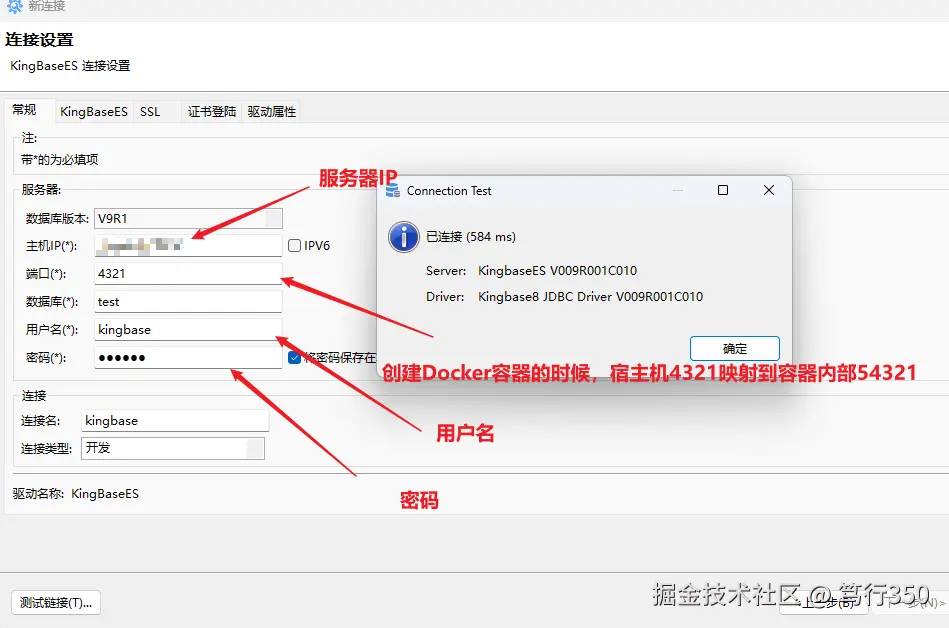Click the Connection Test database title icon

point(393,191)
